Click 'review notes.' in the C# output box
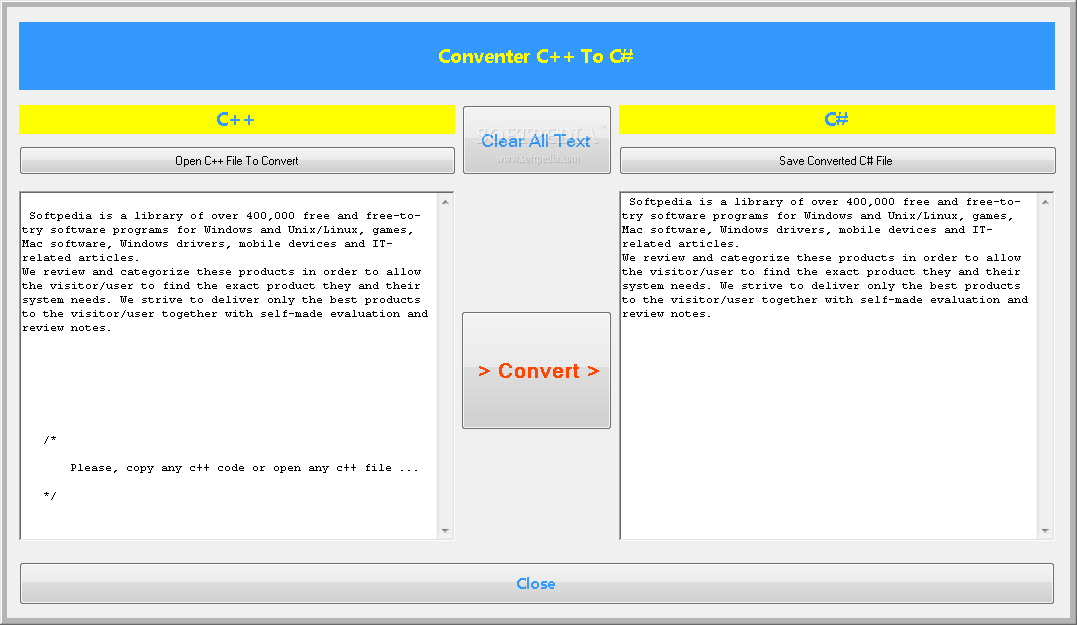 click(x=667, y=314)
